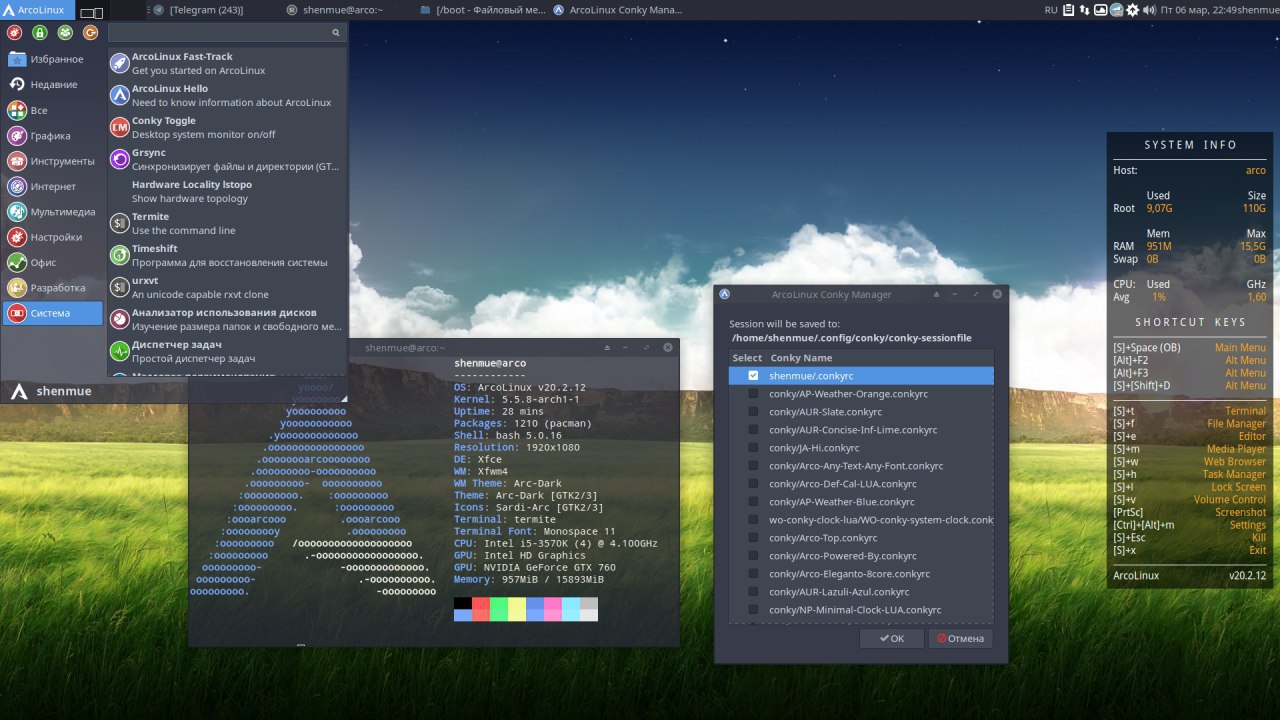
Task: Click the magnifier icon in search field
Action: (x=335, y=33)
